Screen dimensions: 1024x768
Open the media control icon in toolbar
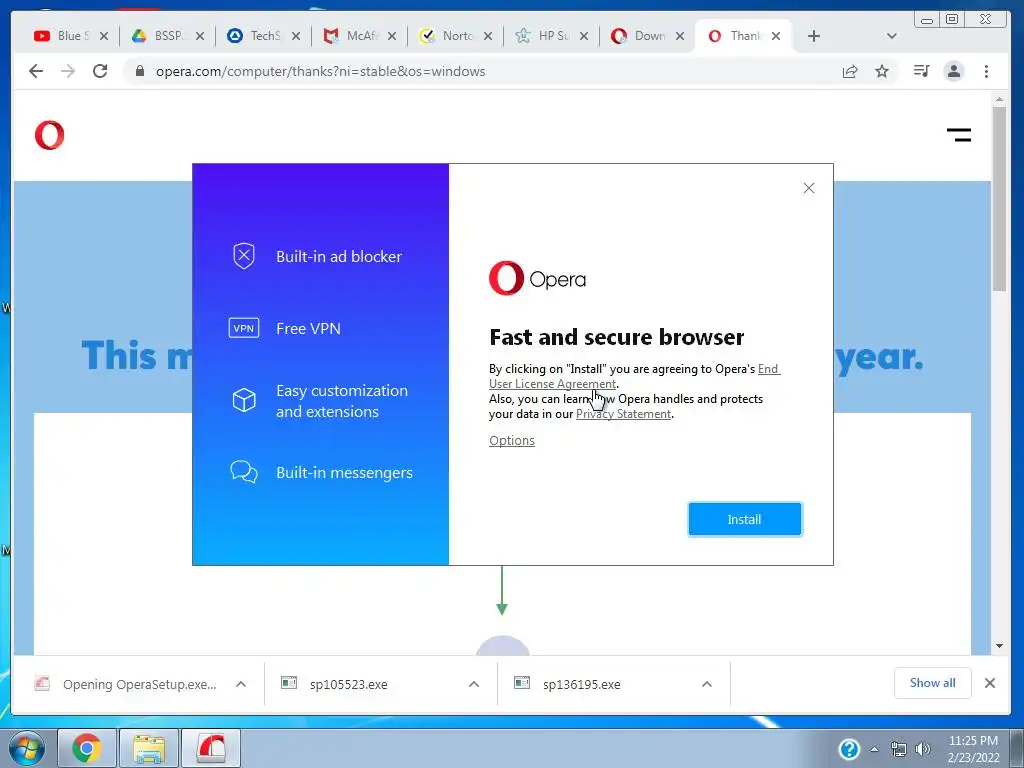tap(921, 71)
